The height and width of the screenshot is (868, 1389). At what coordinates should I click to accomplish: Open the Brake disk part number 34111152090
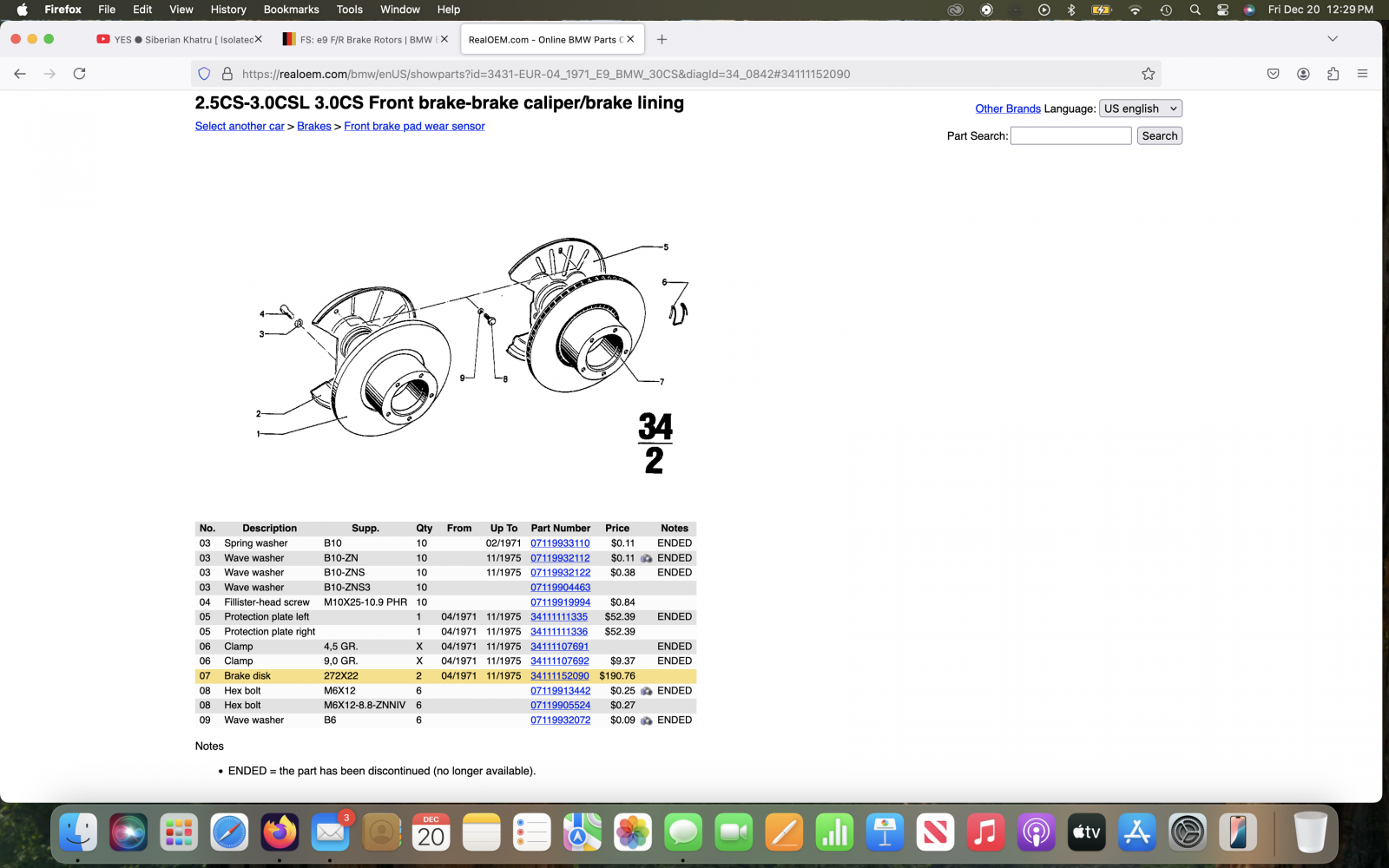tap(559, 676)
